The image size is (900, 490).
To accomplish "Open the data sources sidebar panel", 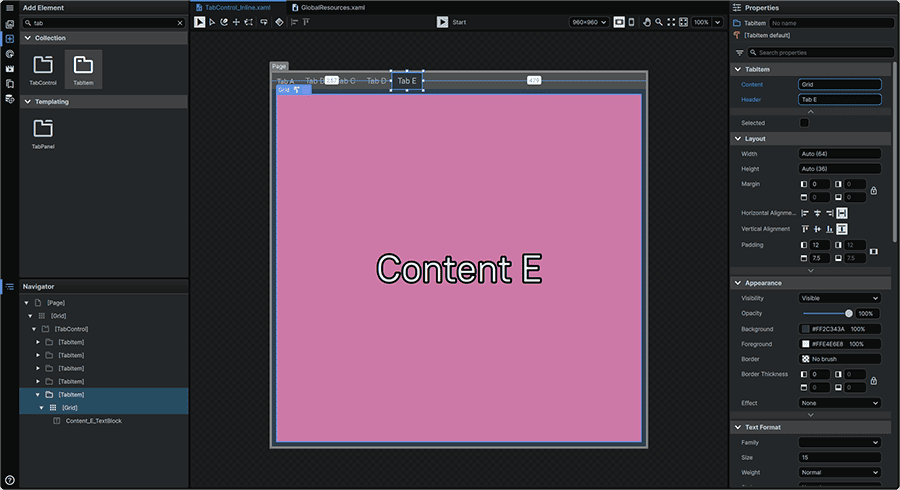I will click(x=9, y=99).
